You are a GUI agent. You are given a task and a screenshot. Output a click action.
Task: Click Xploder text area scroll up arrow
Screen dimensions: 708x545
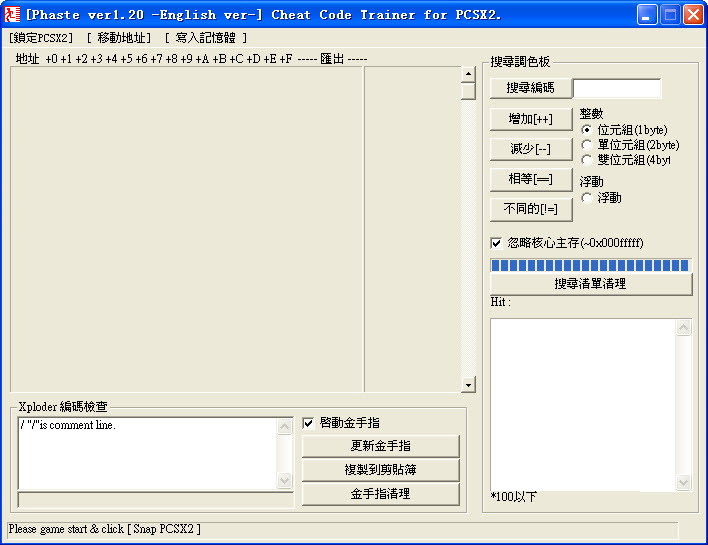[x=284, y=426]
